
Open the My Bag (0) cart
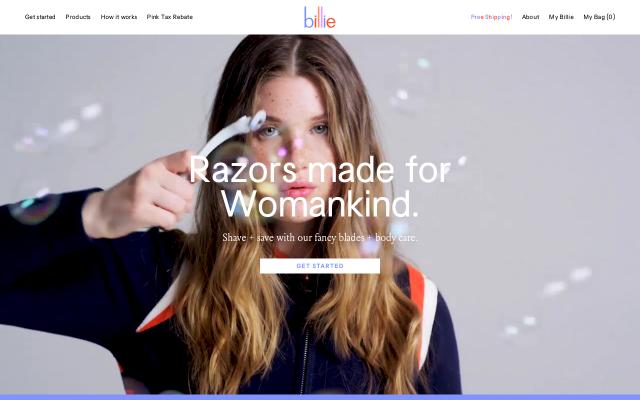click(599, 17)
